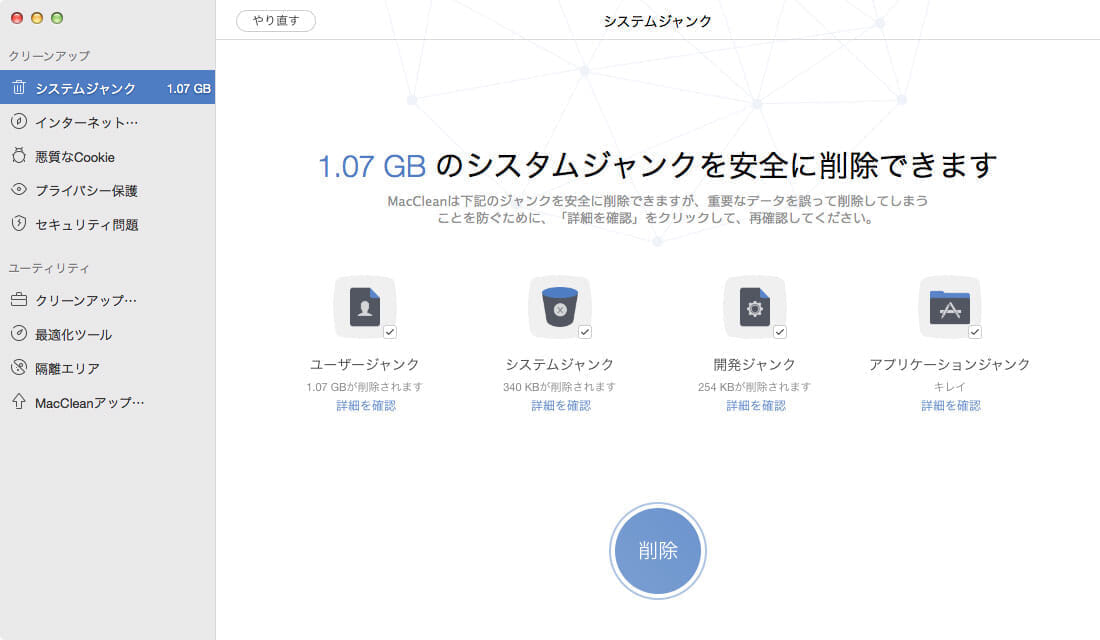Click the やり直す button
The image size is (1100, 640).
(x=276, y=21)
